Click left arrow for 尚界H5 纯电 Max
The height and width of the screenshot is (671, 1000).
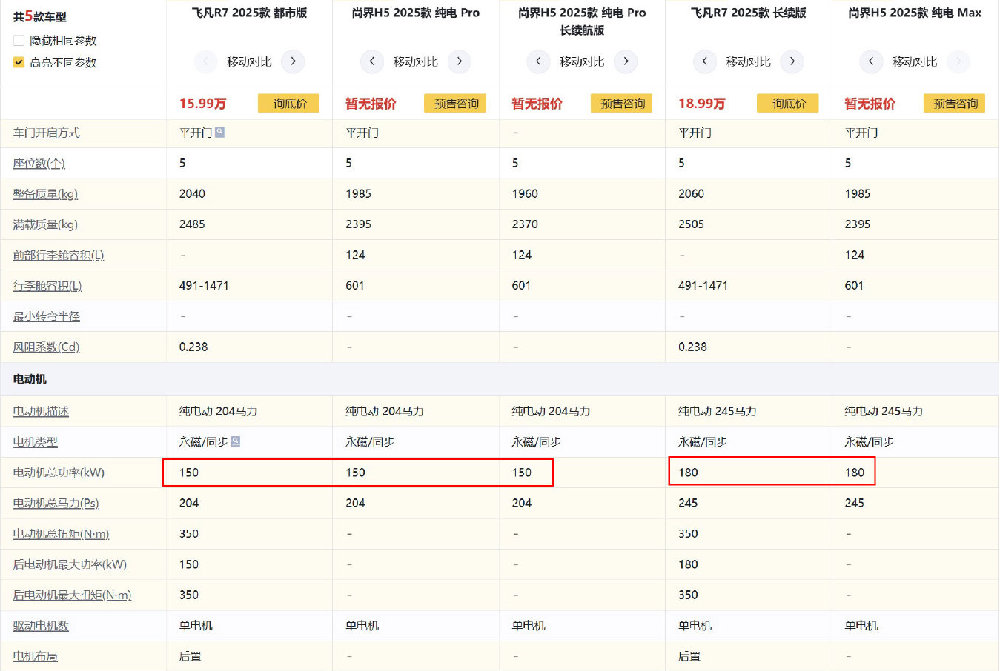870,61
